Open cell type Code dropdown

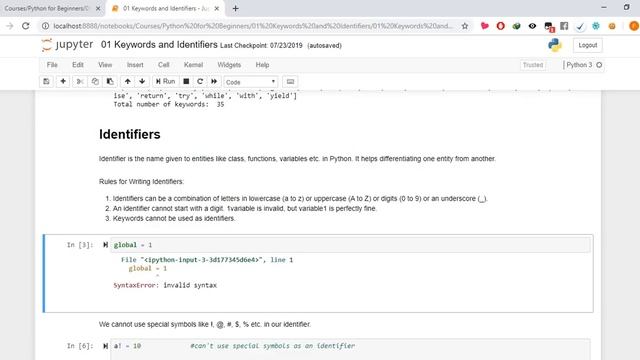point(251,82)
